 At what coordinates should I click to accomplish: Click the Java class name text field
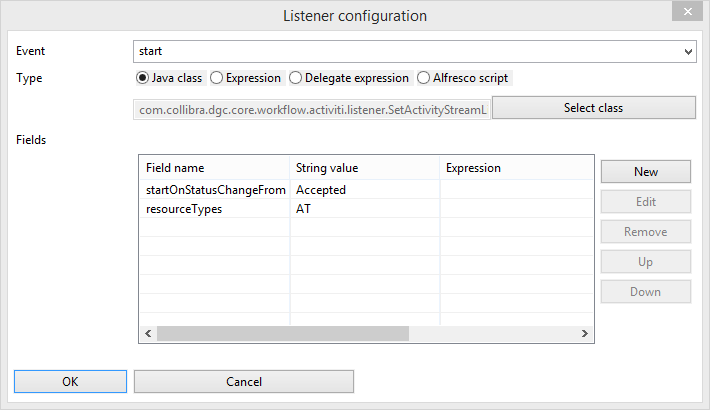pyautogui.click(x=312, y=110)
